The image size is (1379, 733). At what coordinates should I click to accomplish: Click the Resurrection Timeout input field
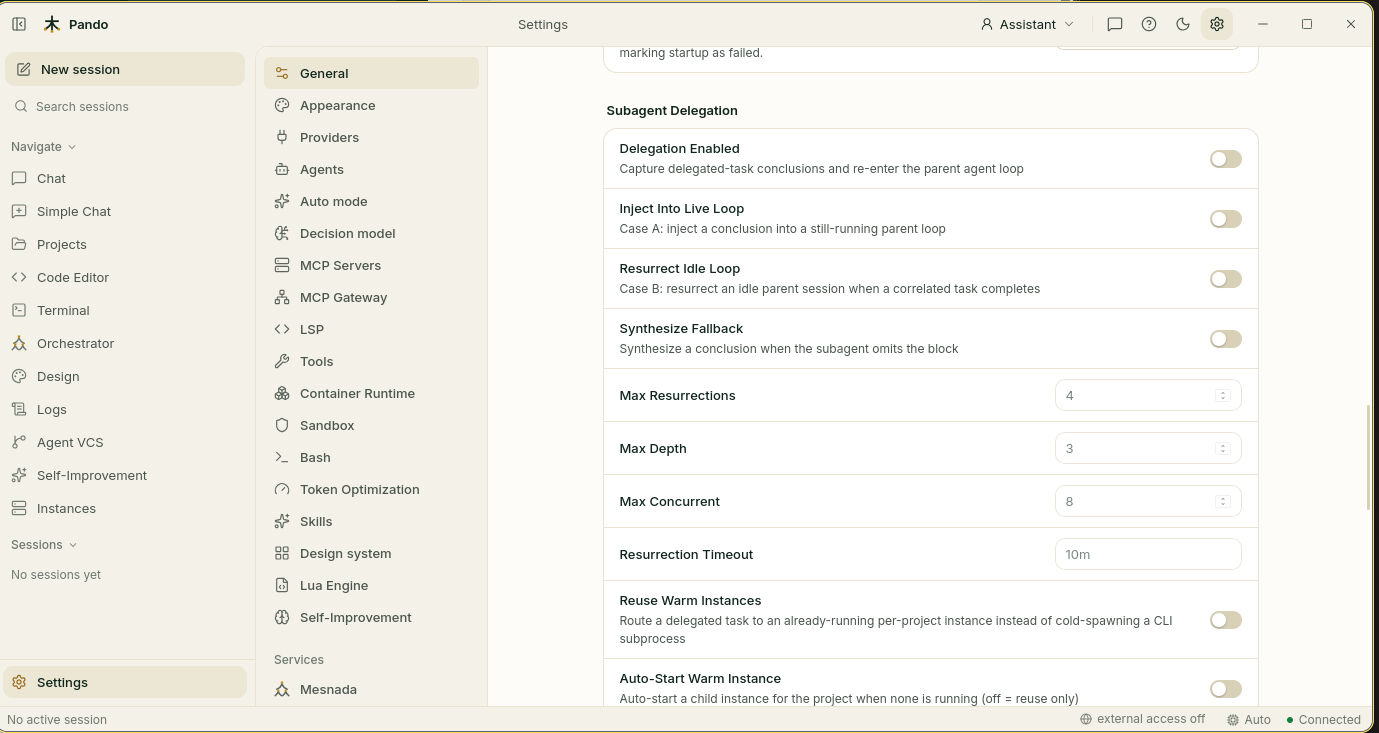coord(1148,554)
